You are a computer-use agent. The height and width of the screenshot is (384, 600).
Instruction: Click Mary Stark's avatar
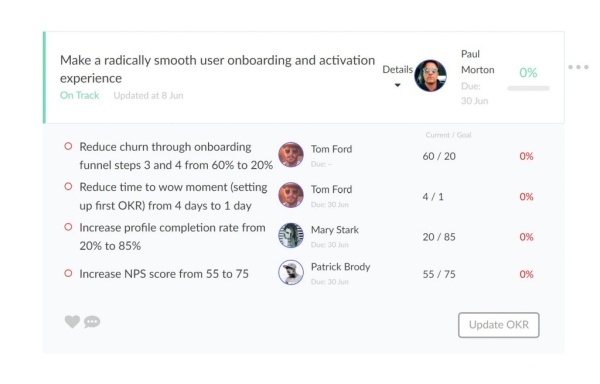click(291, 235)
